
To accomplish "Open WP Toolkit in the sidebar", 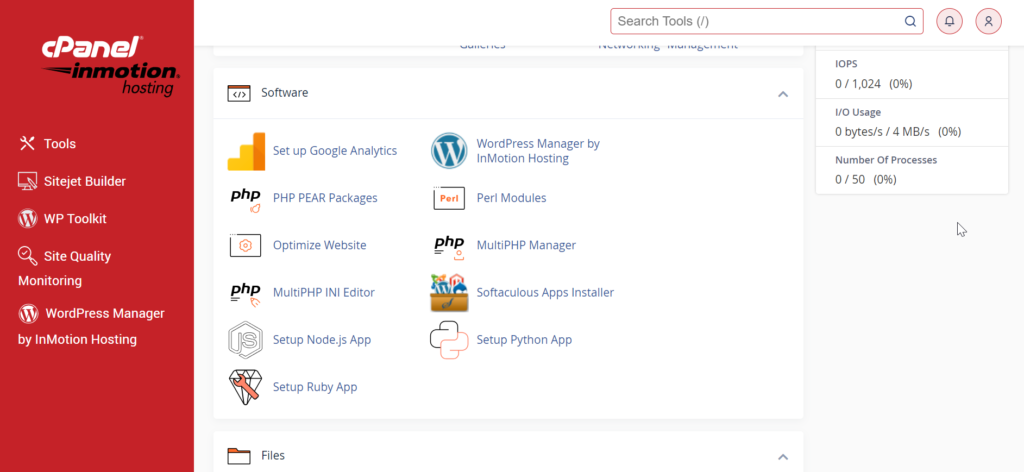I will (x=74, y=219).
